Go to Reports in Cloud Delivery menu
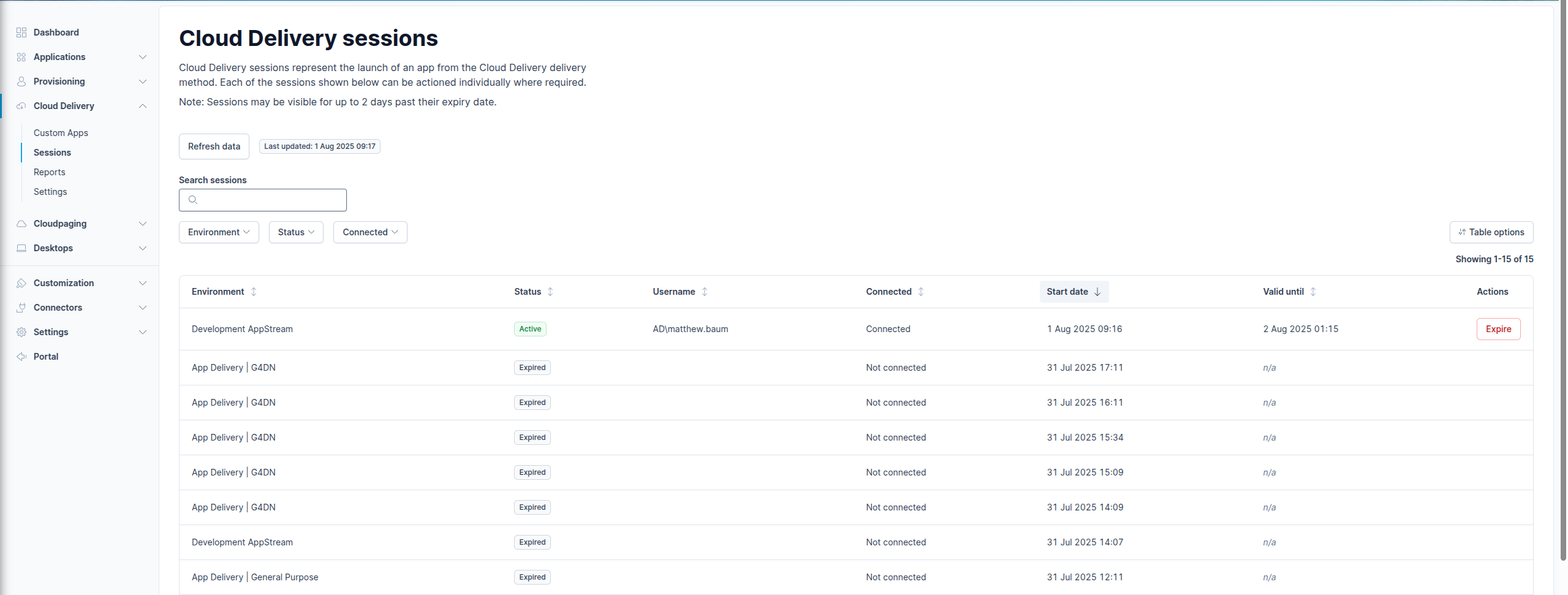Screen dimensions: 1568x595 coord(49,172)
